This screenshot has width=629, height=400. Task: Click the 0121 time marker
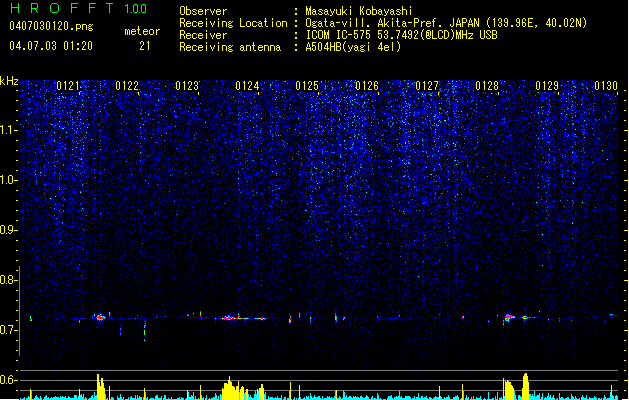point(68,86)
